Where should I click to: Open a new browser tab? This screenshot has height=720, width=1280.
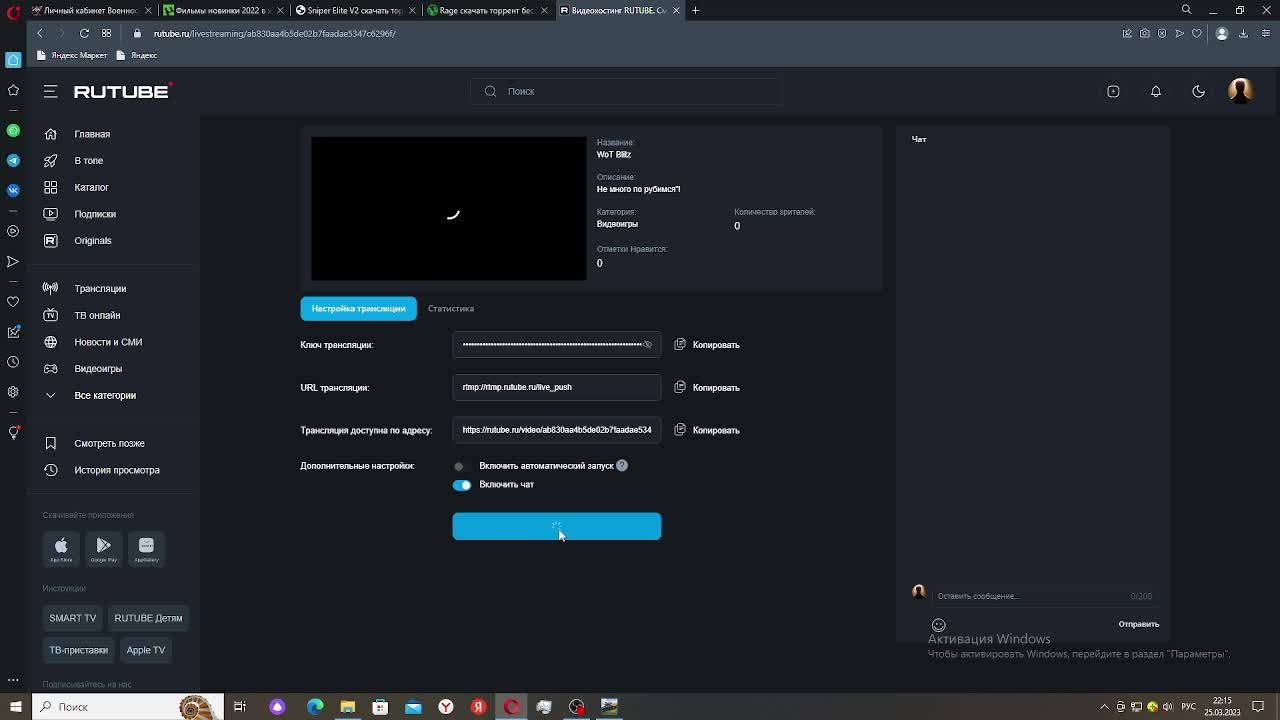696,10
